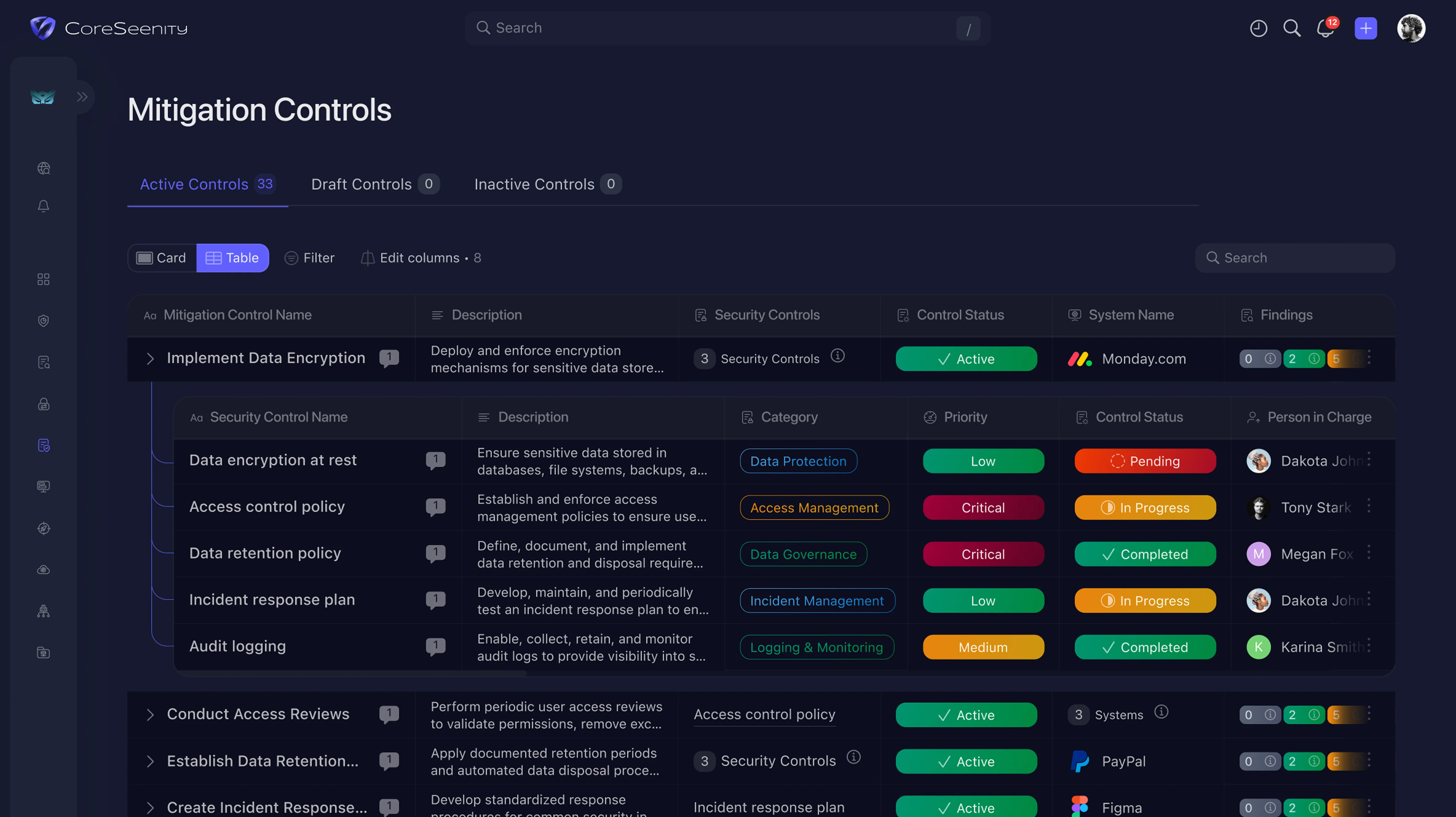Open the organization hierarchy sidebar icon
Screen dimensions: 1456x817
point(44,611)
